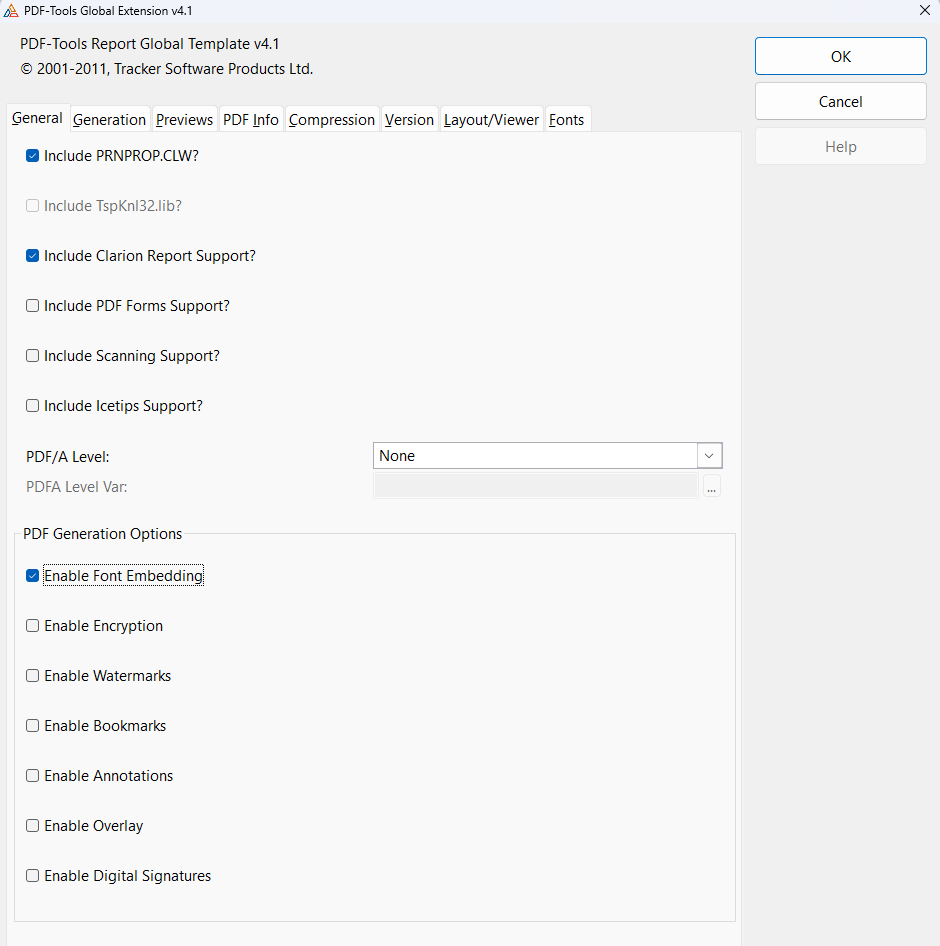Tick the Include Scanning Support checkbox
940x946 pixels.
[x=33, y=356]
